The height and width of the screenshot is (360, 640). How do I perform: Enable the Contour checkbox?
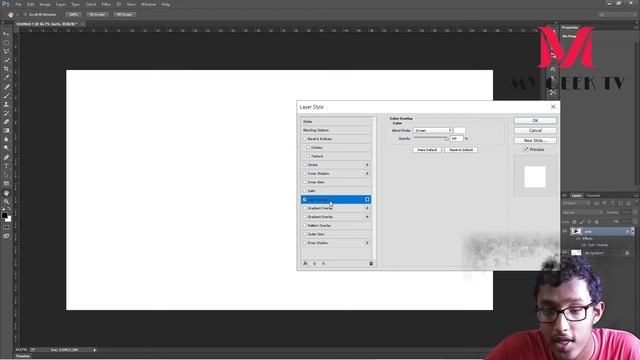click(x=308, y=147)
